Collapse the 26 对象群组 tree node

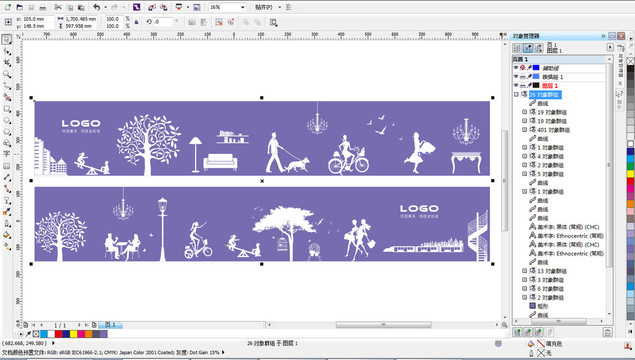[x=516, y=94]
